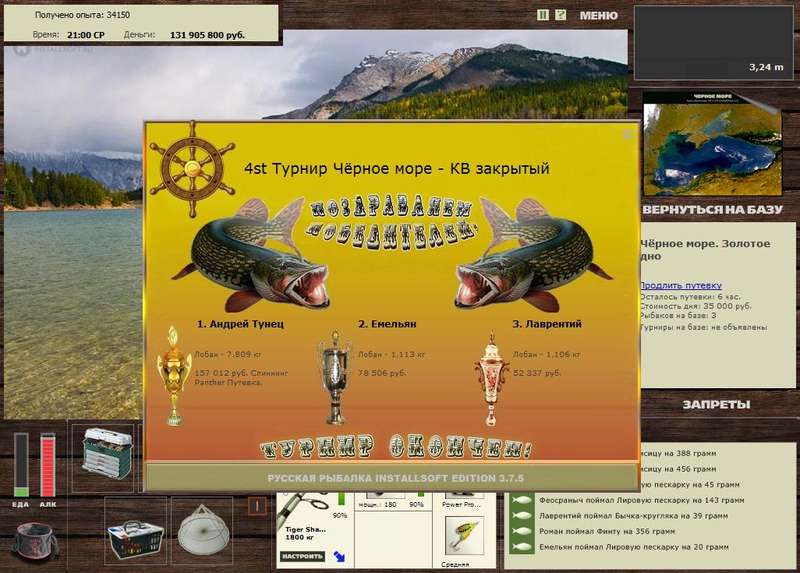The image size is (800, 573).
Task: Open help via the question mark icon
Action: pyautogui.click(x=560, y=15)
